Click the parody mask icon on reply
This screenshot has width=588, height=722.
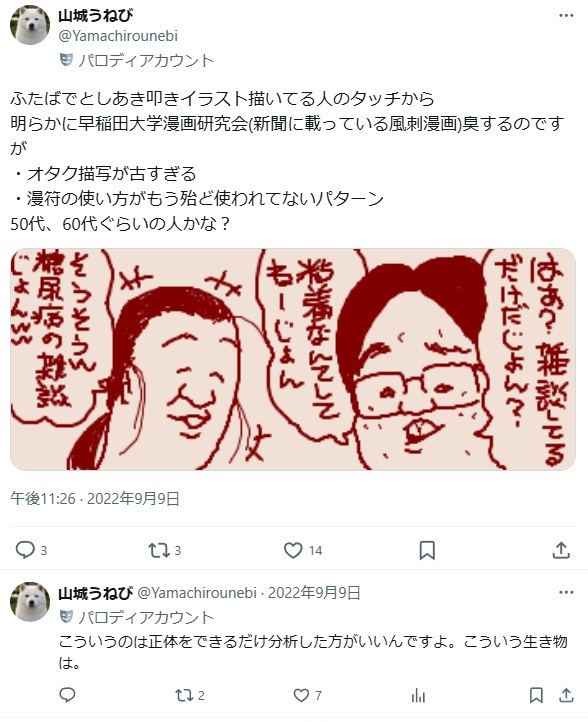tap(66, 616)
